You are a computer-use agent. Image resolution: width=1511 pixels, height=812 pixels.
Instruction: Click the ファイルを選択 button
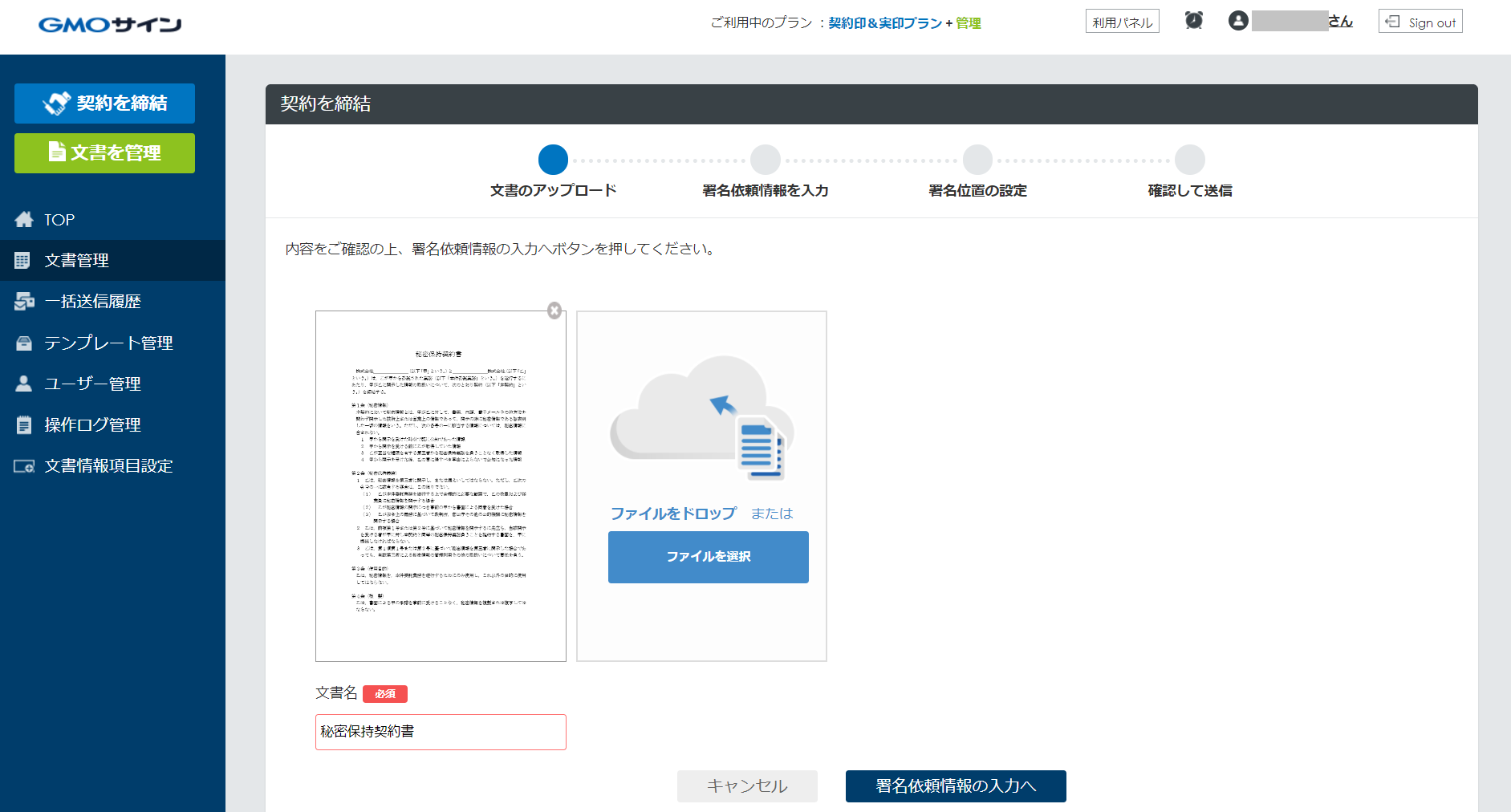[x=708, y=557]
